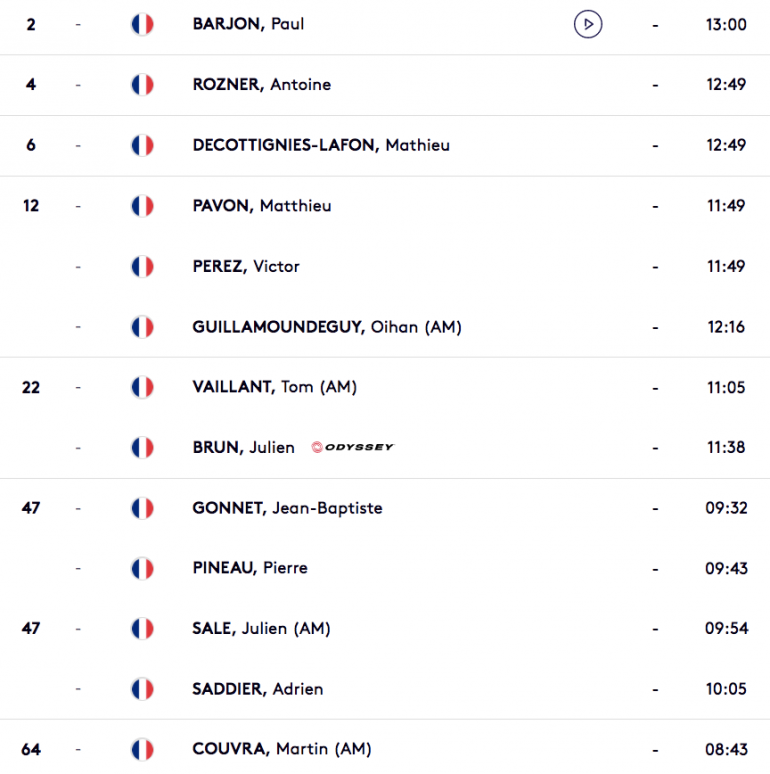The height and width of the screenshot is (774, 770).
Task: Click the French flag beside GONNET
Action: coord(142,508)
